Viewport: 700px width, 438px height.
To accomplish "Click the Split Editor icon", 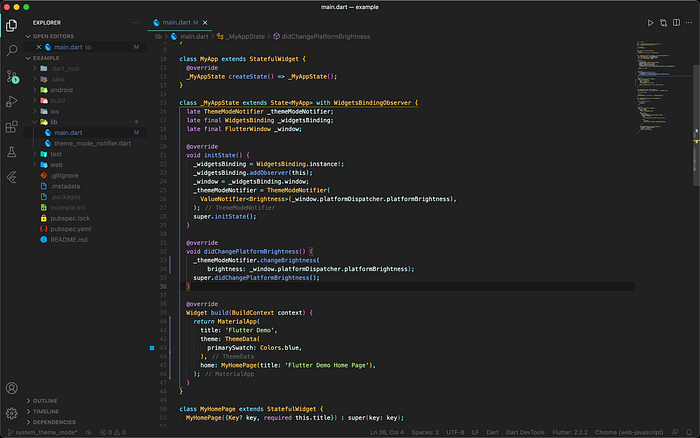I will click(x=676, y=23).
